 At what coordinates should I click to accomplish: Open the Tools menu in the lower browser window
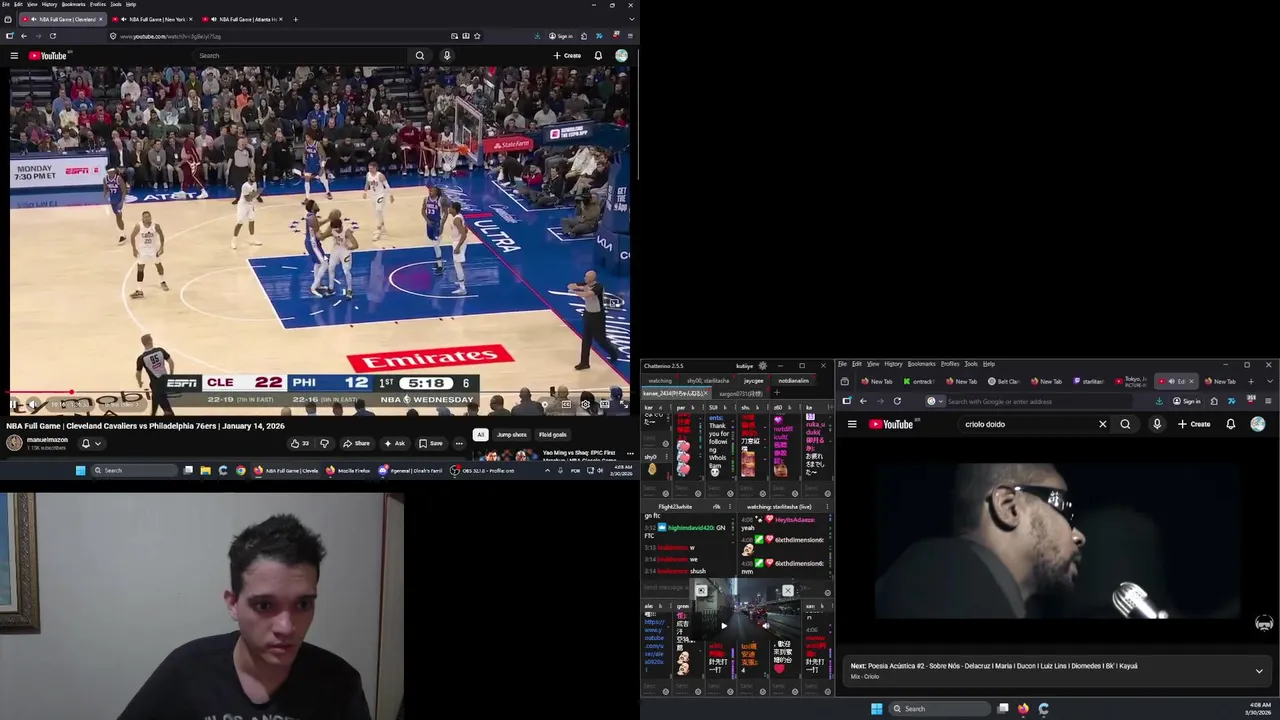[x=971, y=364]
